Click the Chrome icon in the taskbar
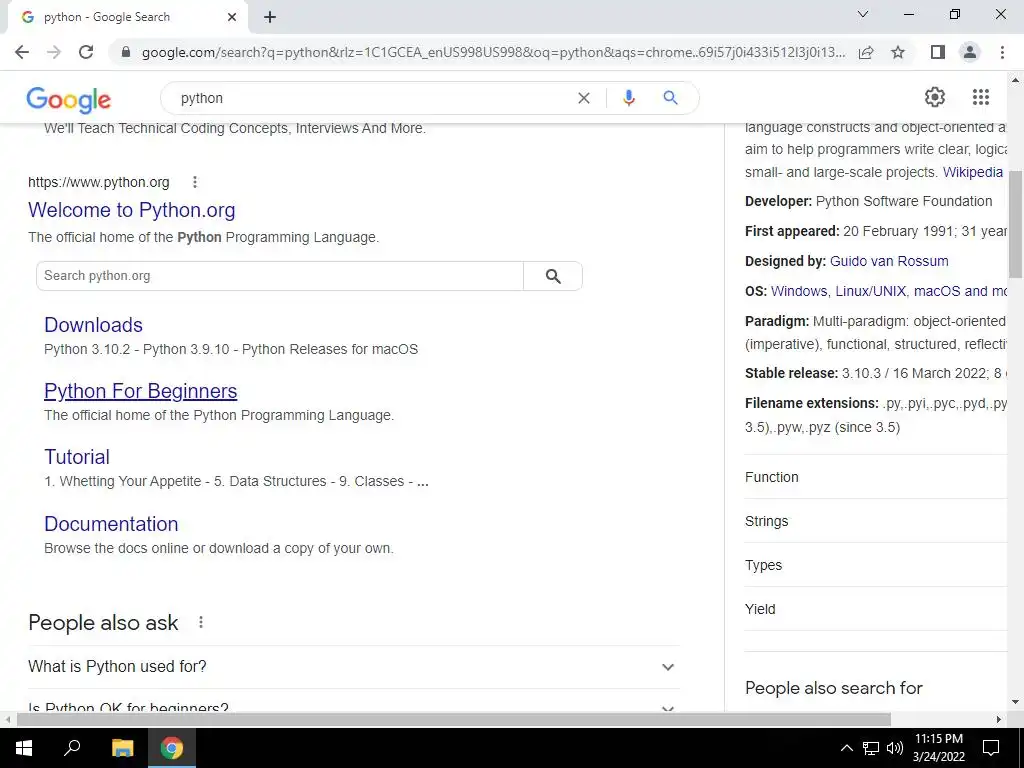 point(172,748)
